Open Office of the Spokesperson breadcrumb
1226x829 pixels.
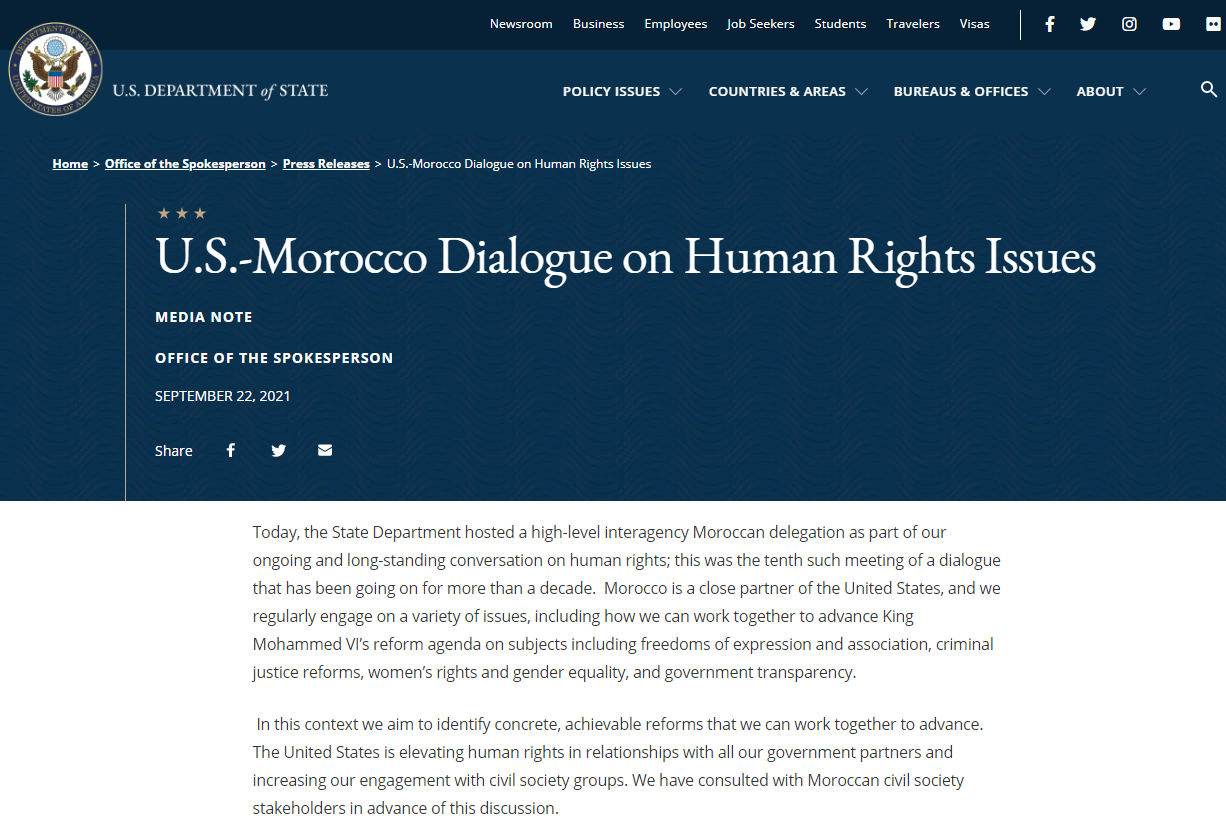point(185,164)
